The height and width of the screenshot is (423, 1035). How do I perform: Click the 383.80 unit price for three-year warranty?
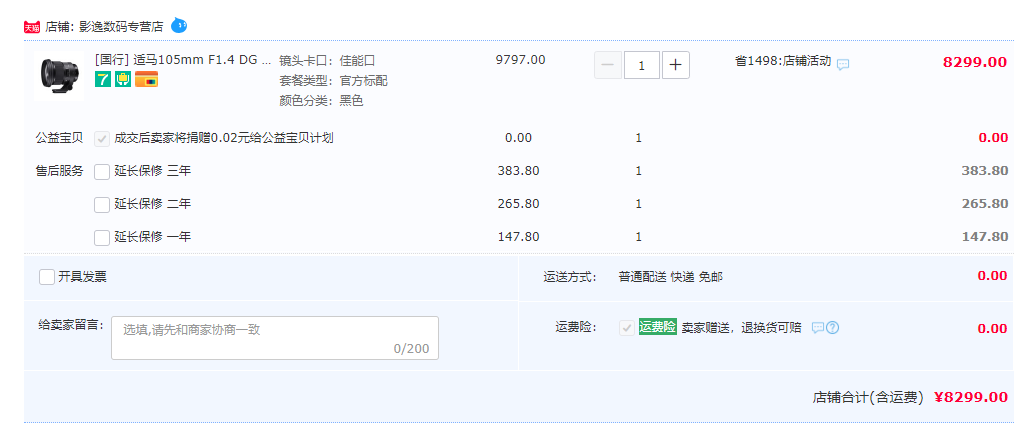518,171
